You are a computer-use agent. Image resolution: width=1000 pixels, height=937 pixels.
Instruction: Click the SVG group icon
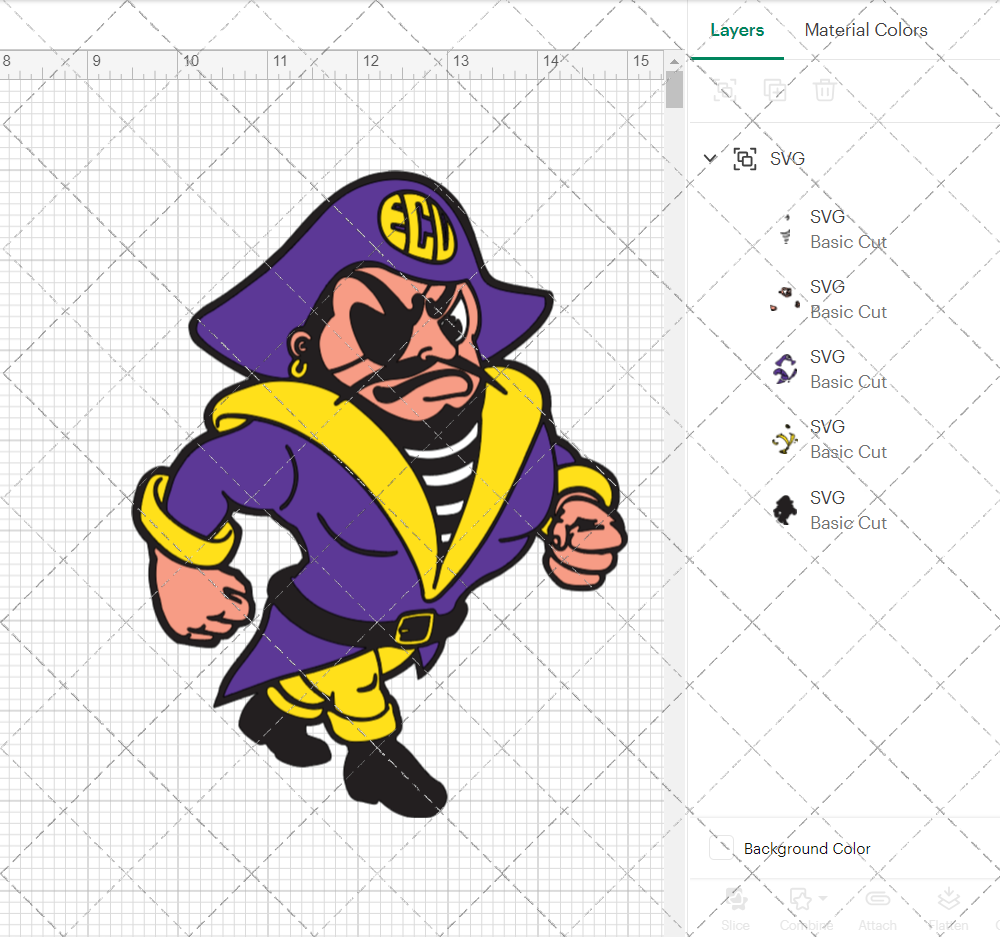745,159
